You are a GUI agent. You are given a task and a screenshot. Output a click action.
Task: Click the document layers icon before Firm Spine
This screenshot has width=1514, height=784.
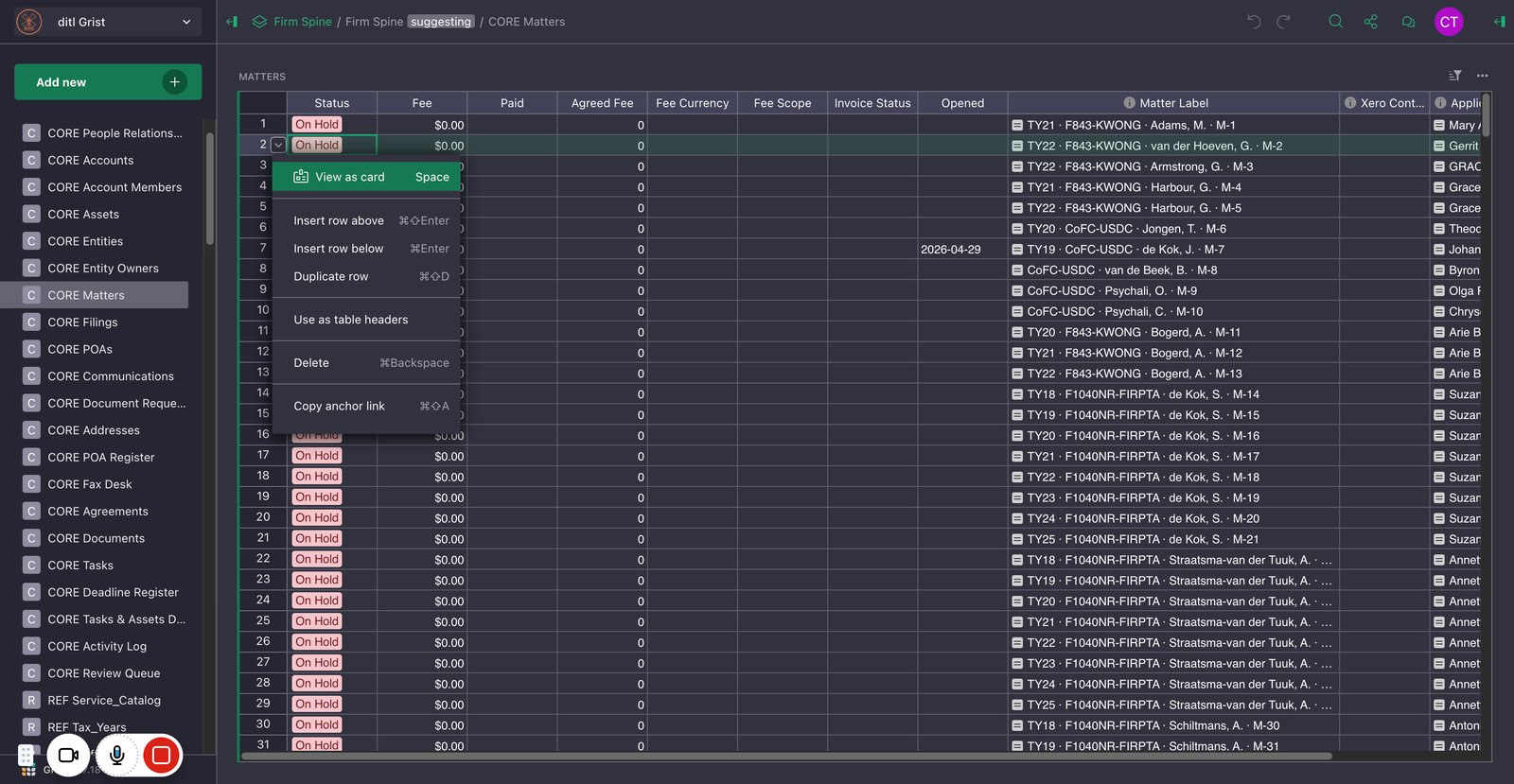point(259,22)
